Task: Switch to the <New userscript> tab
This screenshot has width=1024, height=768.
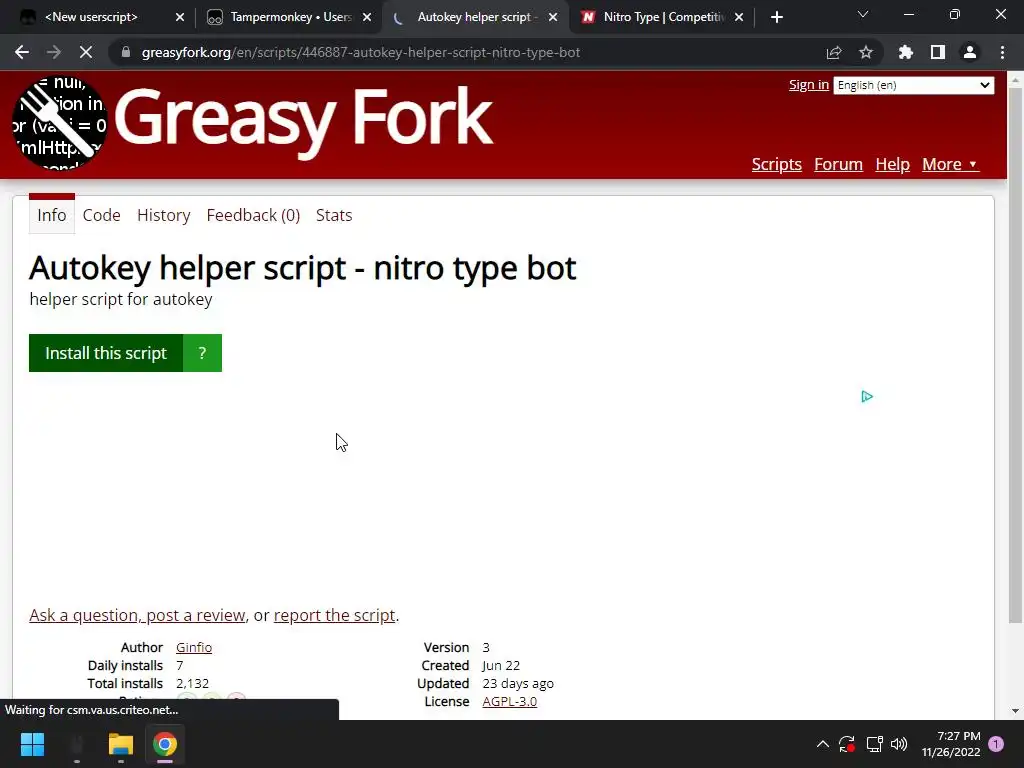Action: [x=91, y=18]
